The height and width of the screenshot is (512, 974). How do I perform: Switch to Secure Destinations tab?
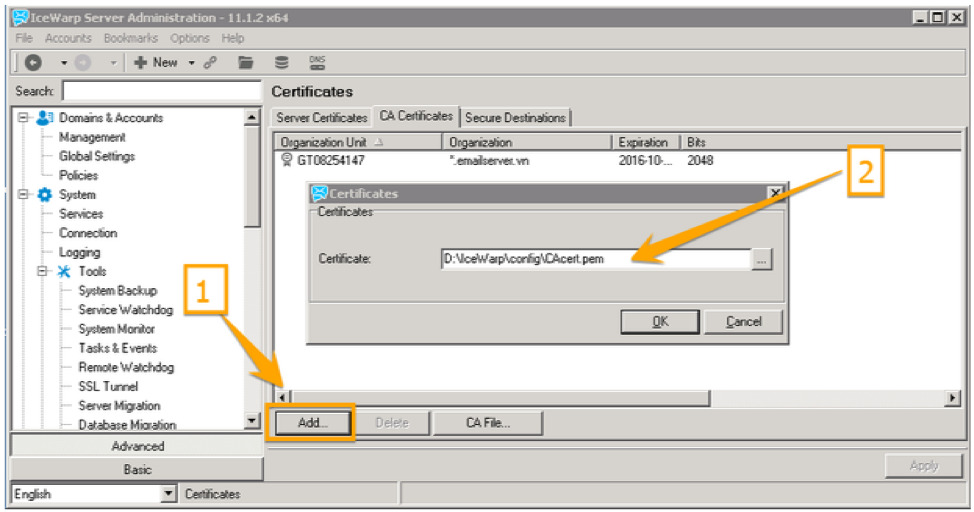tap(515, 117)
